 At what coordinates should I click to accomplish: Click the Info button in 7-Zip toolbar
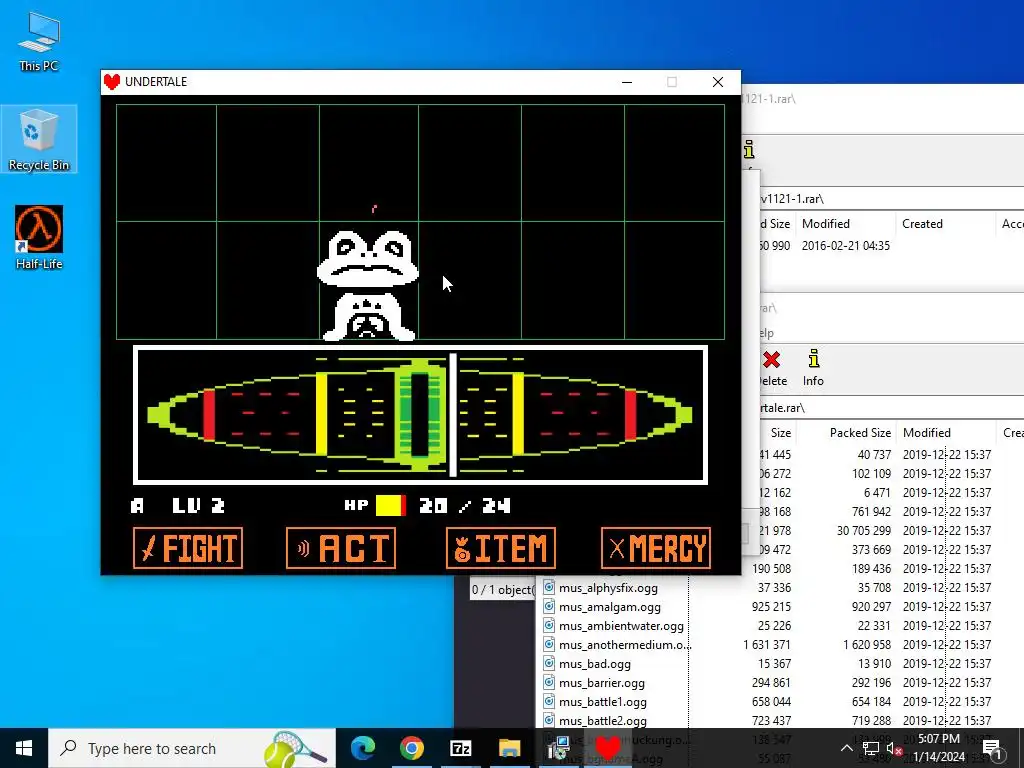(x=813, y=368)
